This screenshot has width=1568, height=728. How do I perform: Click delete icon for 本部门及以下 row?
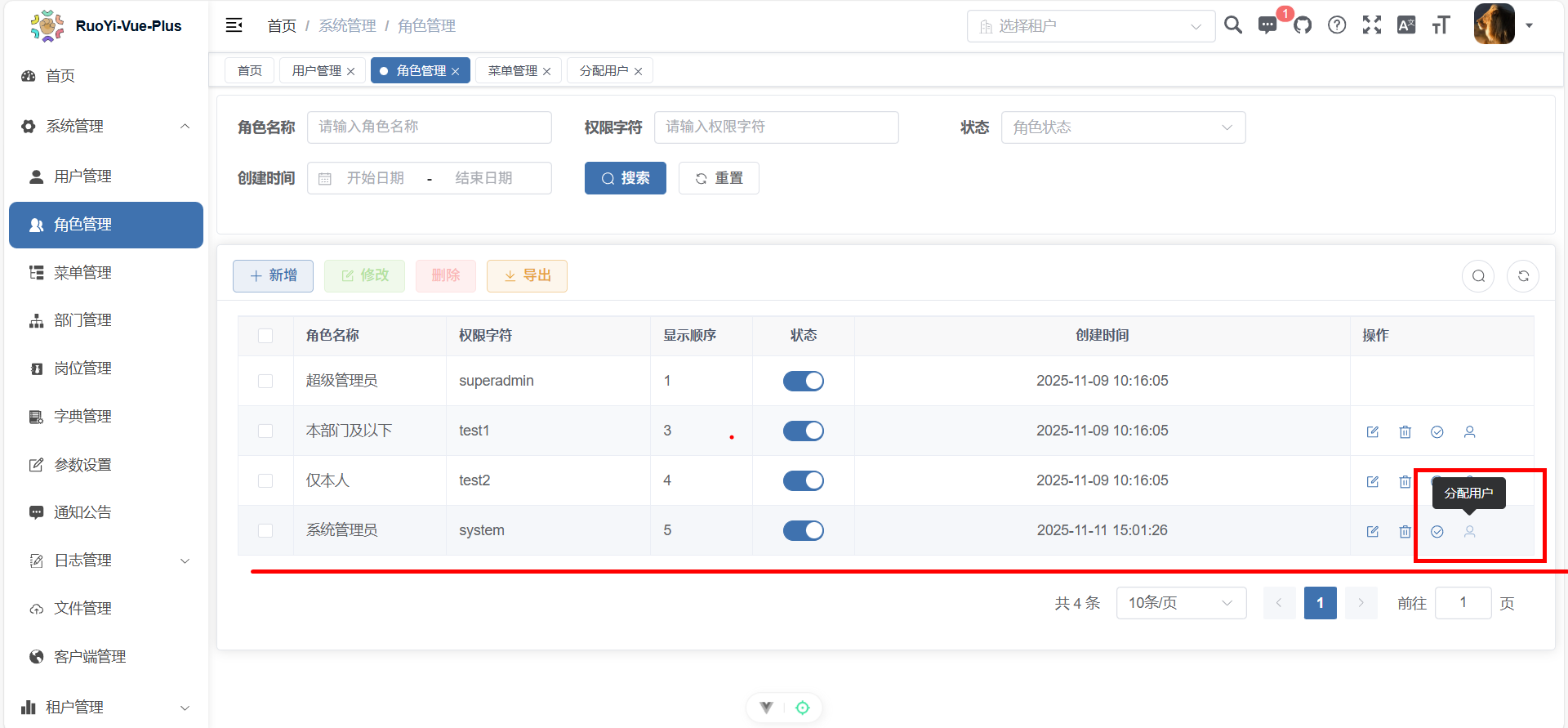tap(1405, 431)
